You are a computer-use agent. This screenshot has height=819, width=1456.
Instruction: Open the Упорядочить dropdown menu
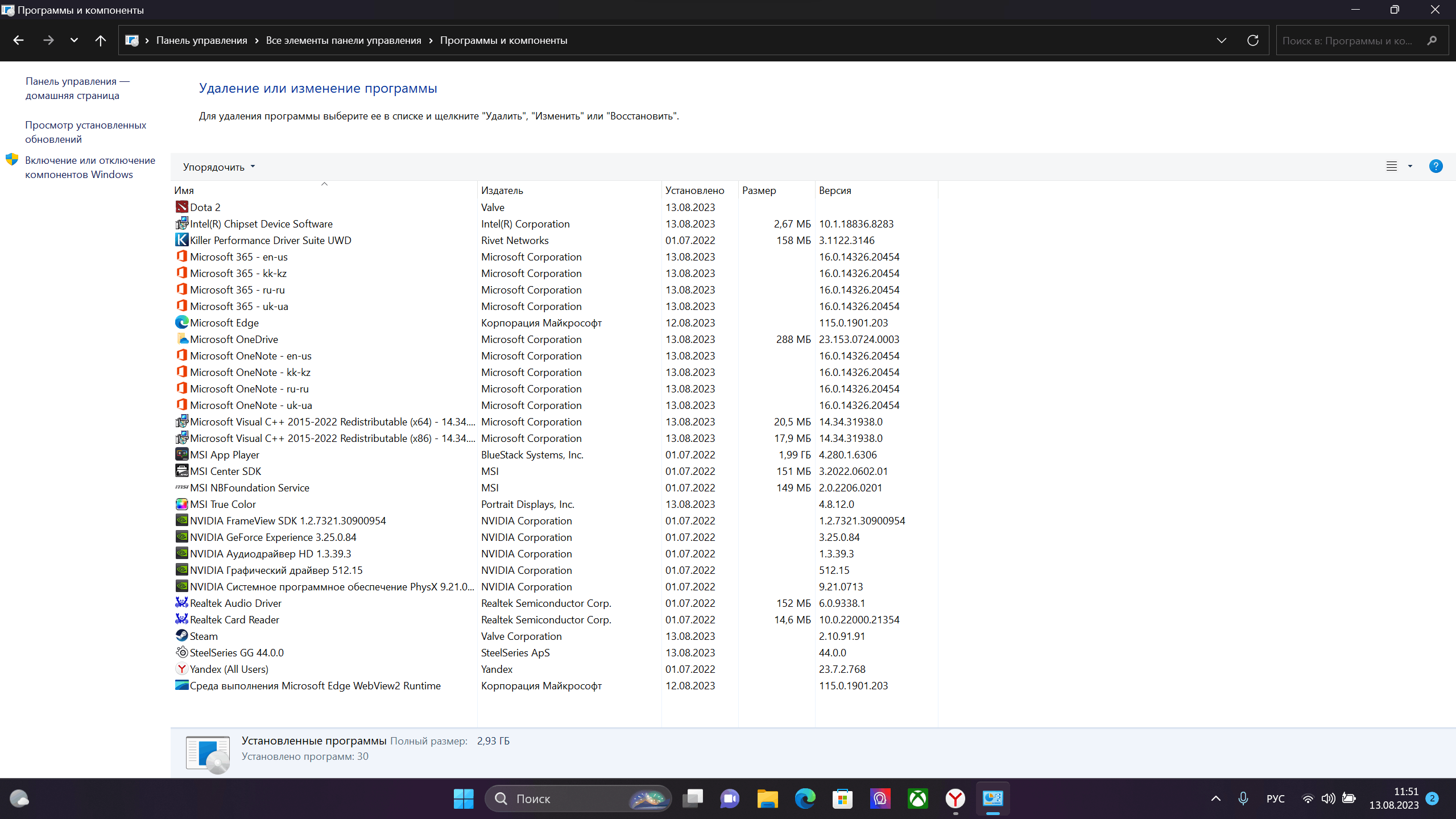coord(219,167)
